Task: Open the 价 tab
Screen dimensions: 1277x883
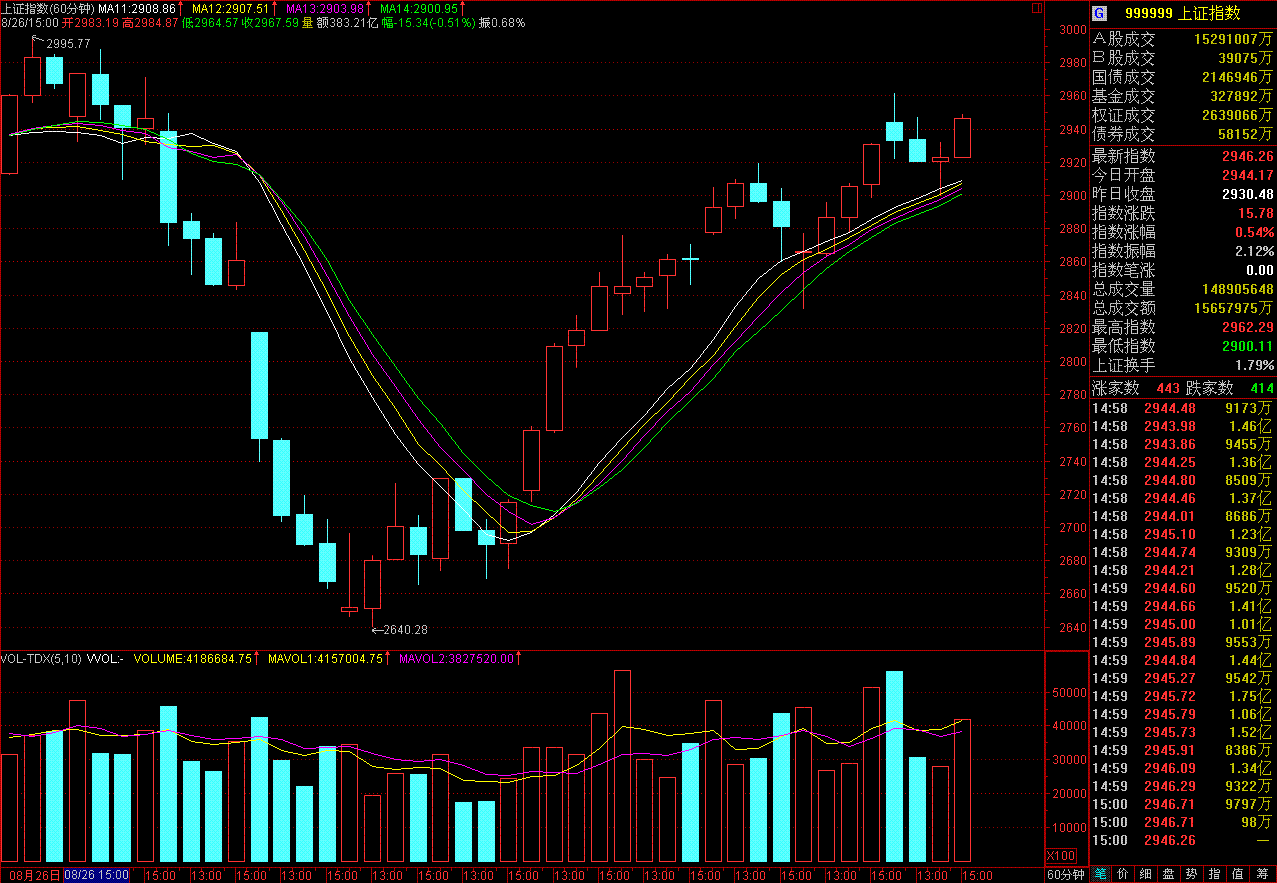Action: [x=1123, y=874]
